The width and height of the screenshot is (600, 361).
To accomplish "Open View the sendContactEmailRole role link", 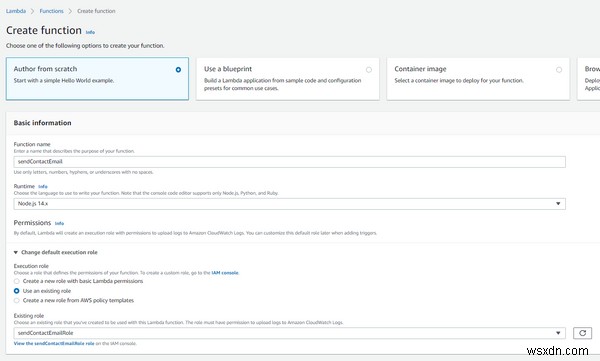I will click(x=54, y=343).
